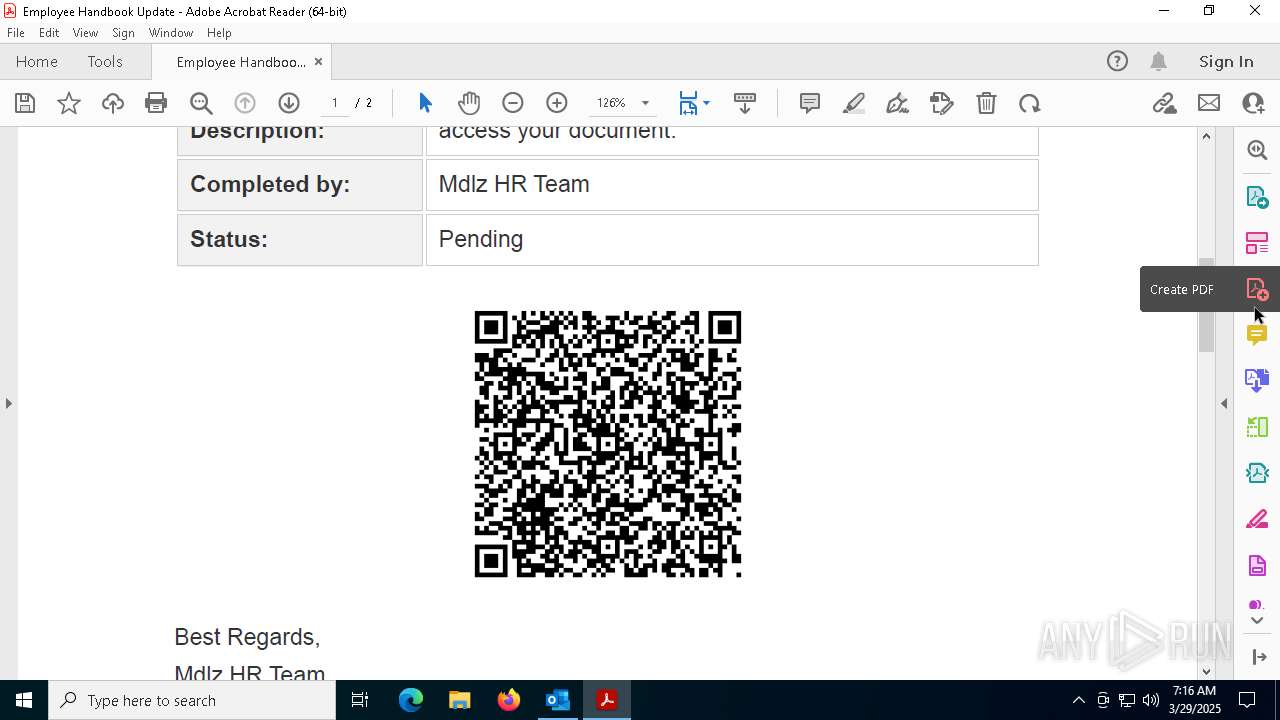Click the QR code image in the document
The image size is (1280, 720).
point(608,444)
